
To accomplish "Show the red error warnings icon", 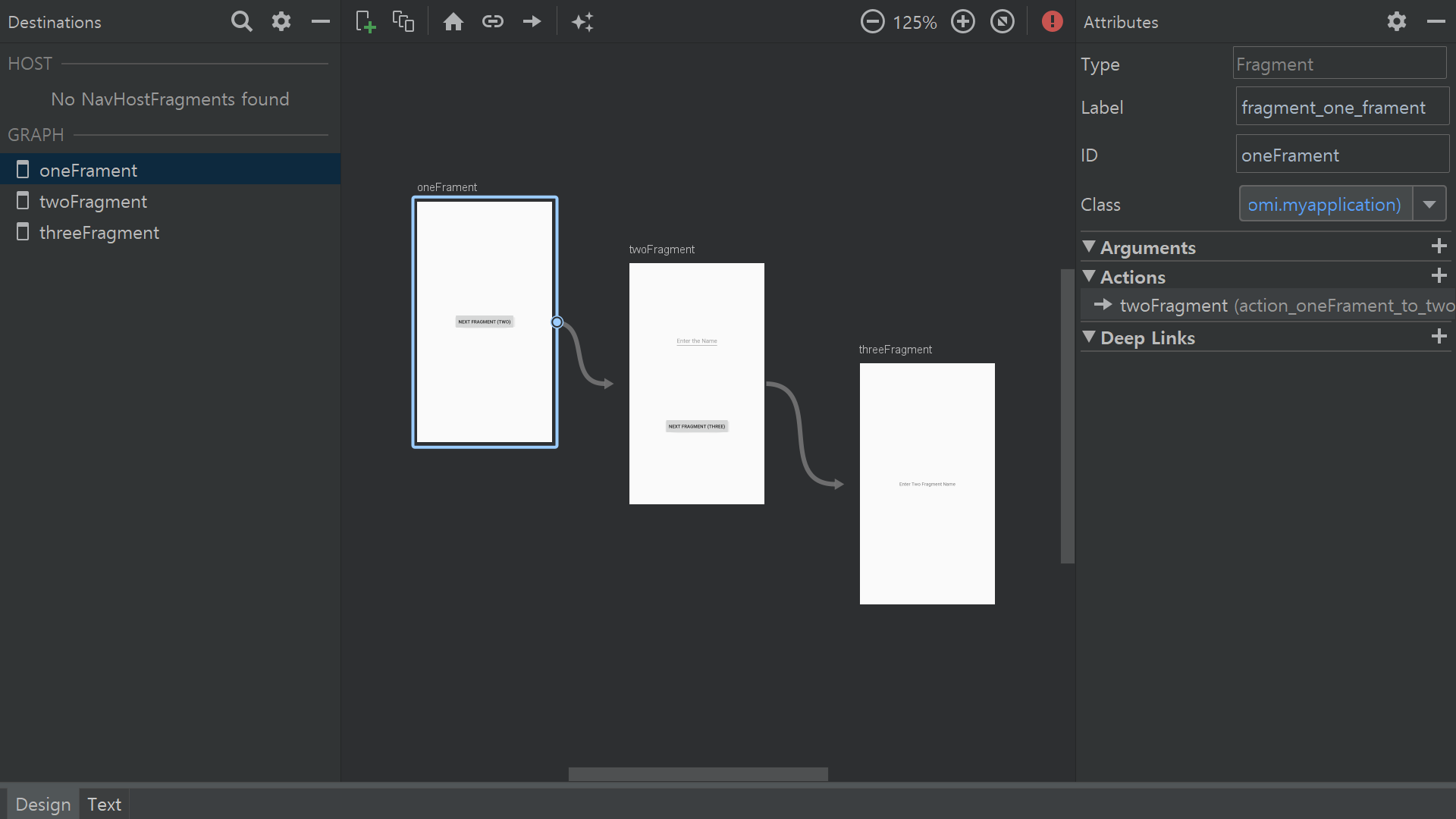I will coord(1052,21).
